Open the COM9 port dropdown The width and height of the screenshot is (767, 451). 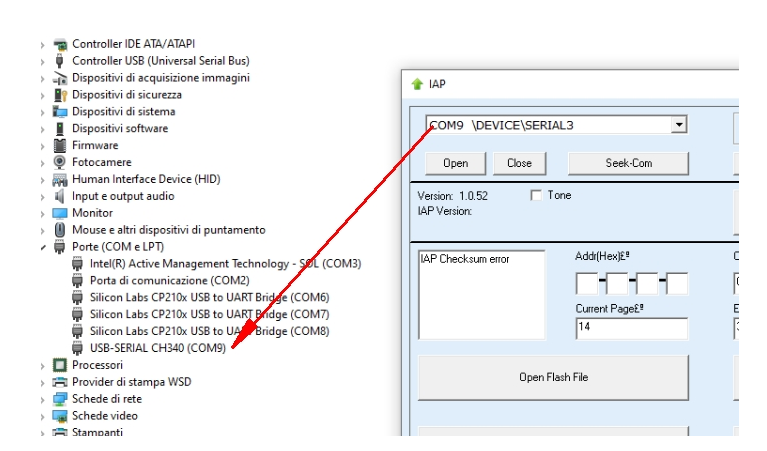pos(679,125)
